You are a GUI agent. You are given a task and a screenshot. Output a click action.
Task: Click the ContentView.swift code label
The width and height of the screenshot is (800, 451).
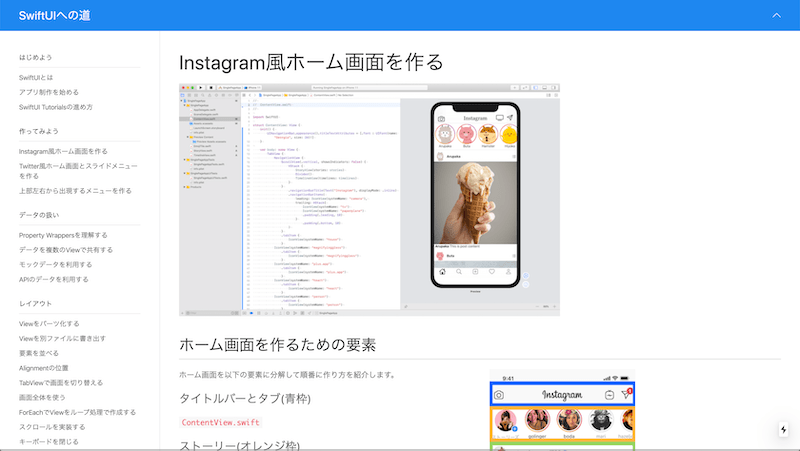[x=220, y=422]
